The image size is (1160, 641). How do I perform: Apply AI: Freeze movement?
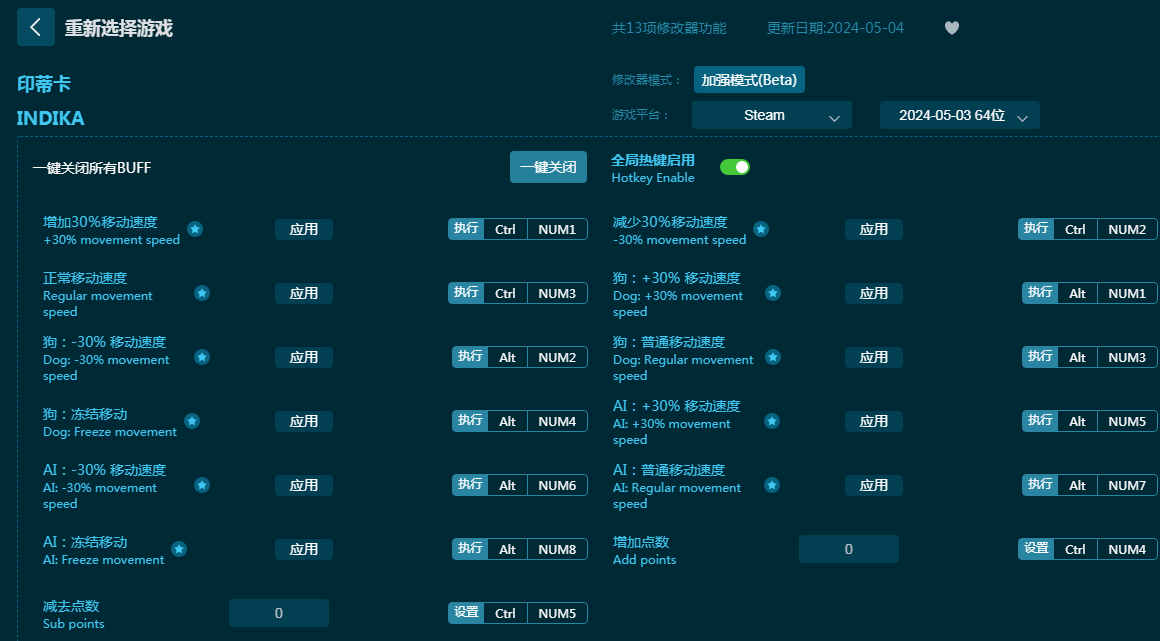[304, 549]
